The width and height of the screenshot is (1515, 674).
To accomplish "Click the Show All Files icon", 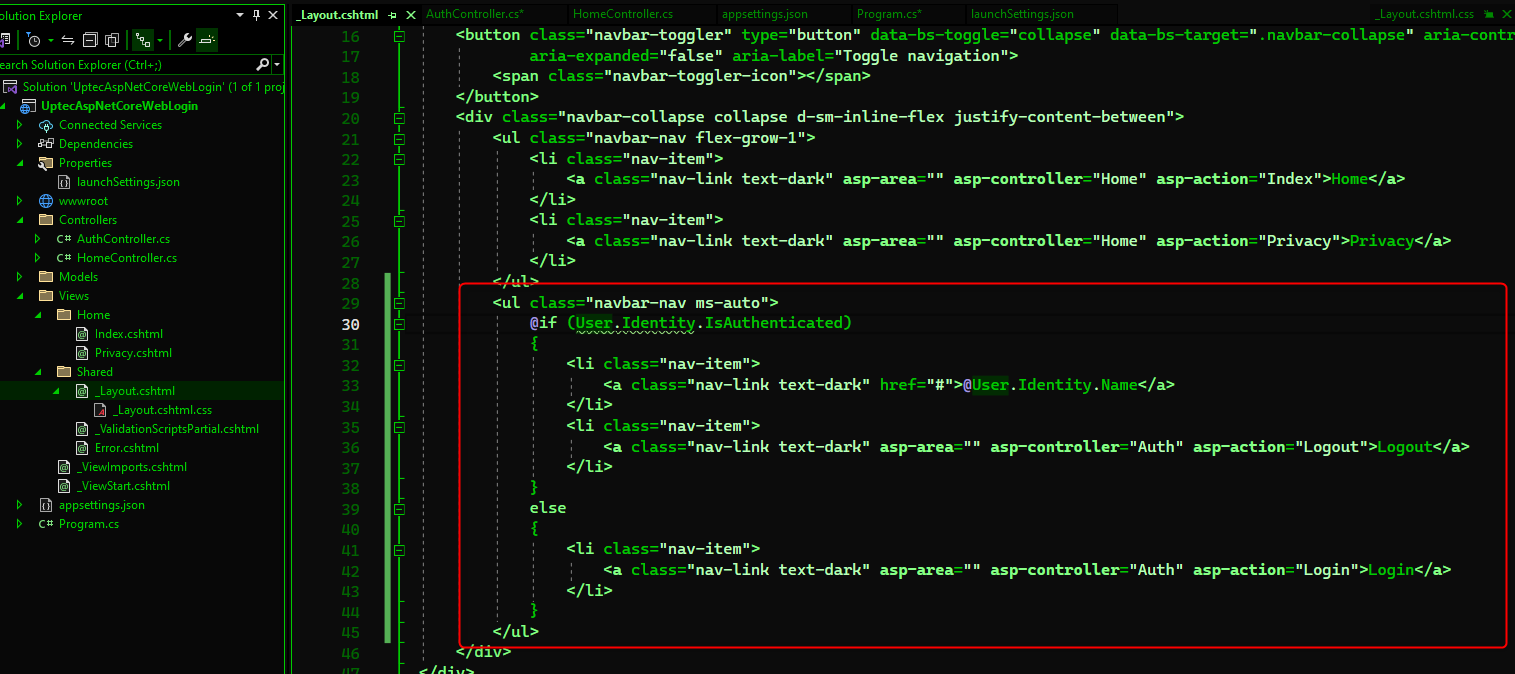I will tap(112, 40).
